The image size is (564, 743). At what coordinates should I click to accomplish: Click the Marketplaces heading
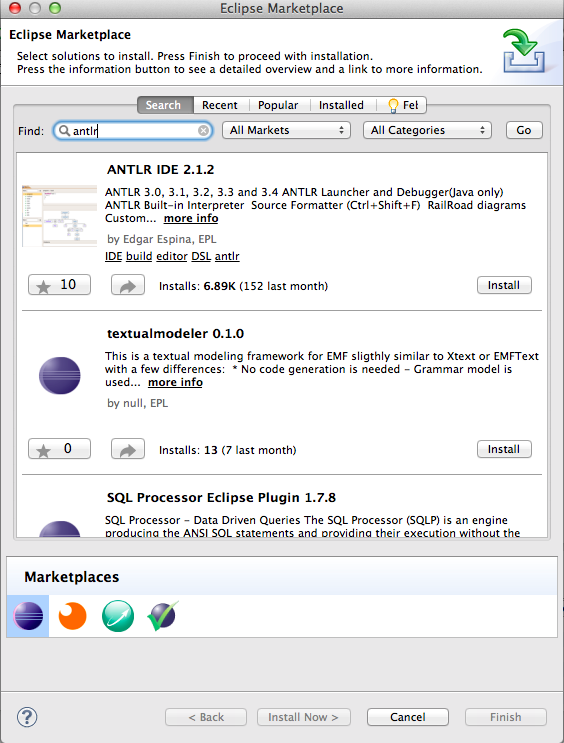click(x=72, y=577)
